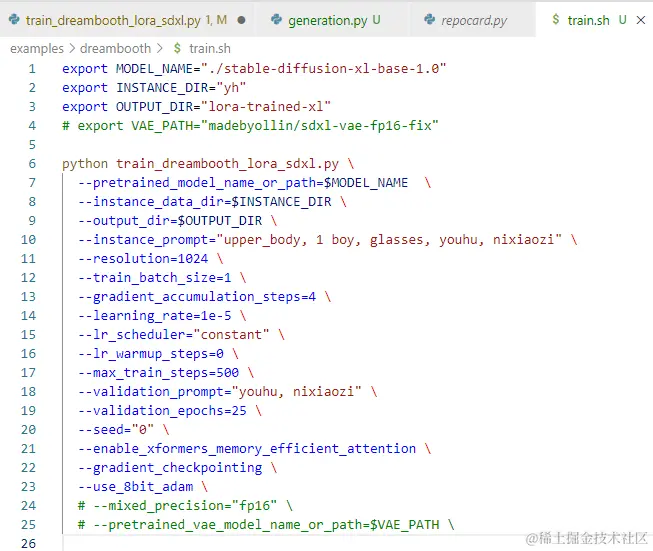Click '--enable_xformers_memory_efficient_attention' argument
653x551 pixels.
(x=247, y=449)
